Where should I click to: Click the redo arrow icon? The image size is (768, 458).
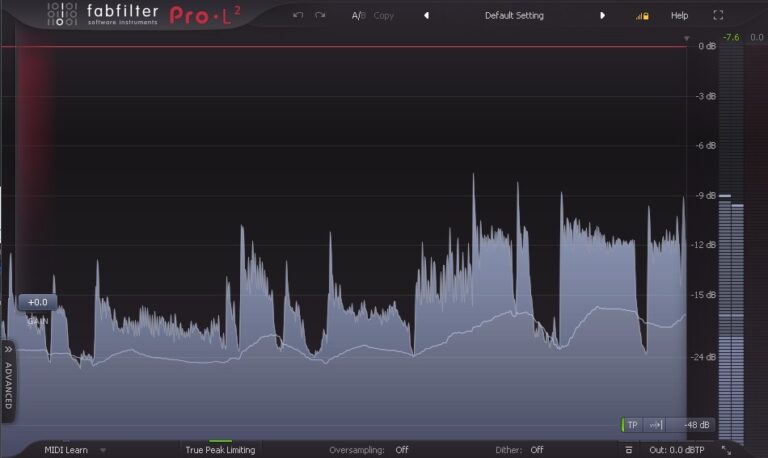pyautogui.click(x=320, y=15)
